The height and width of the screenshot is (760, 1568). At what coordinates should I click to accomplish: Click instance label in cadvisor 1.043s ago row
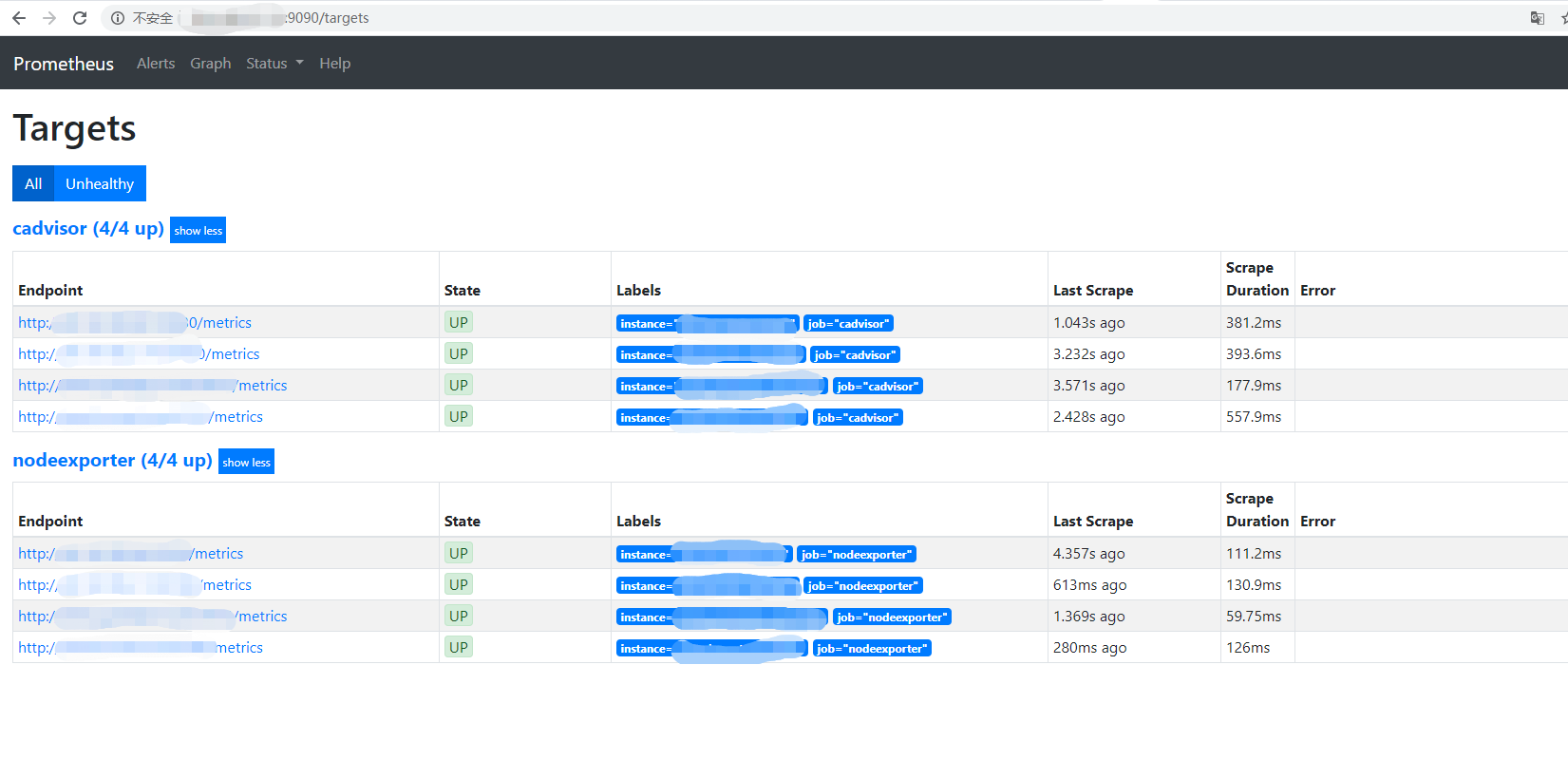click(708, 324)
